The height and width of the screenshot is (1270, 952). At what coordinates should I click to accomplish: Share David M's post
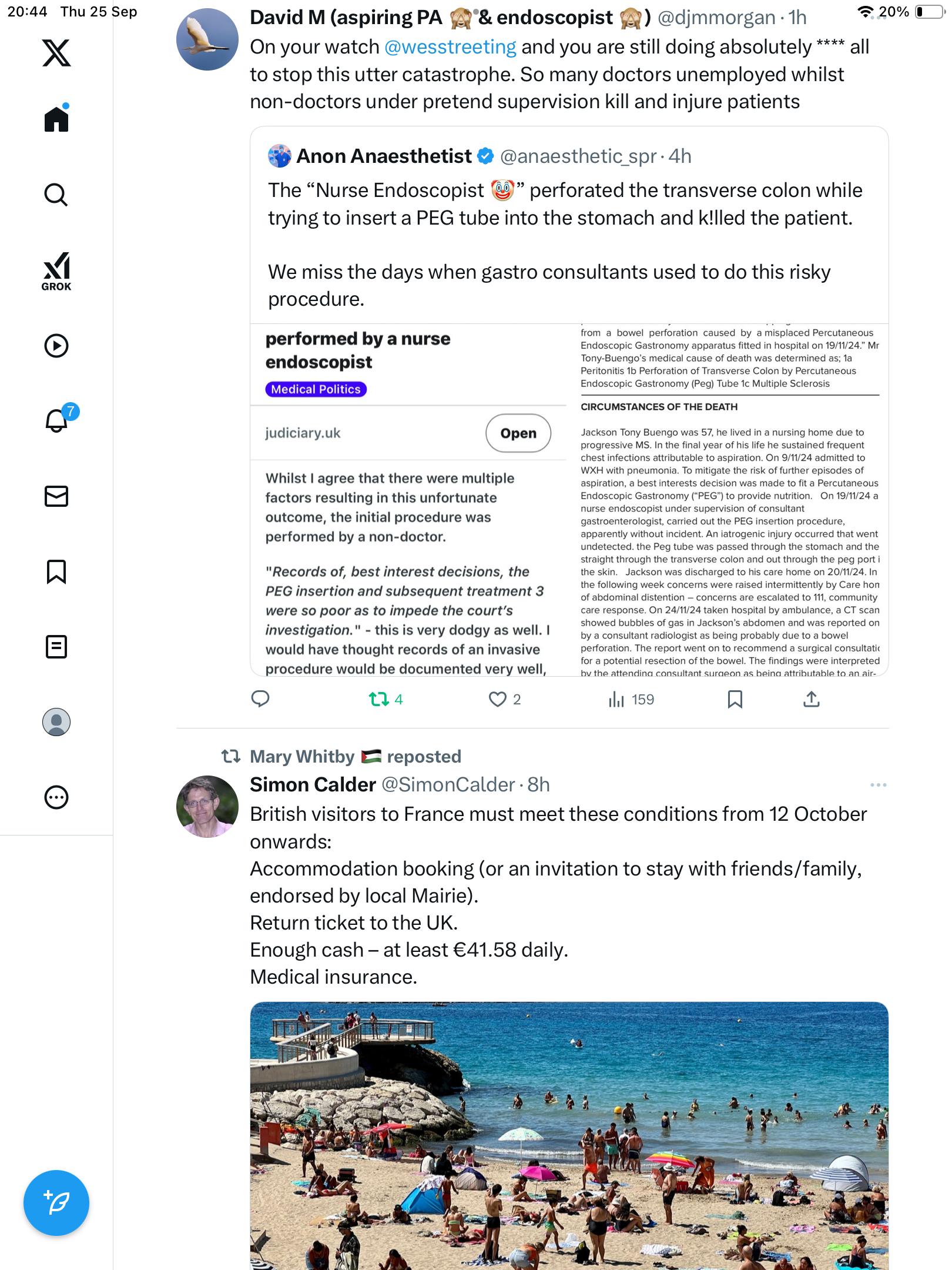811,699
